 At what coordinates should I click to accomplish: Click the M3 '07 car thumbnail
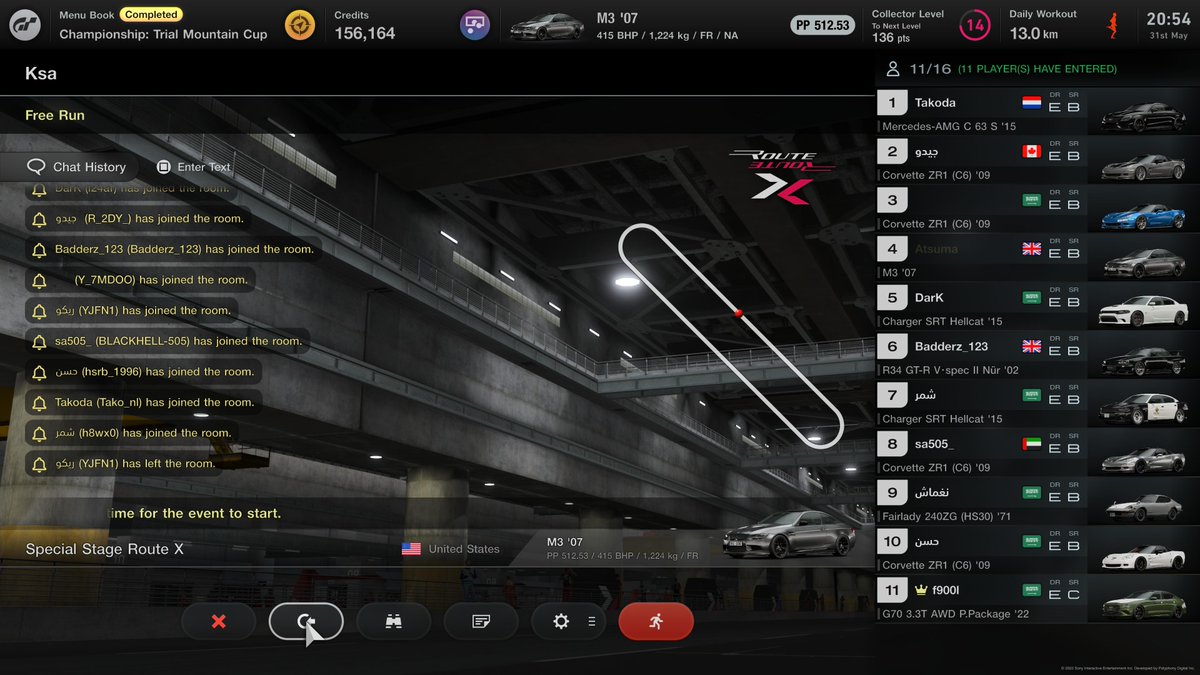[547, 24]
